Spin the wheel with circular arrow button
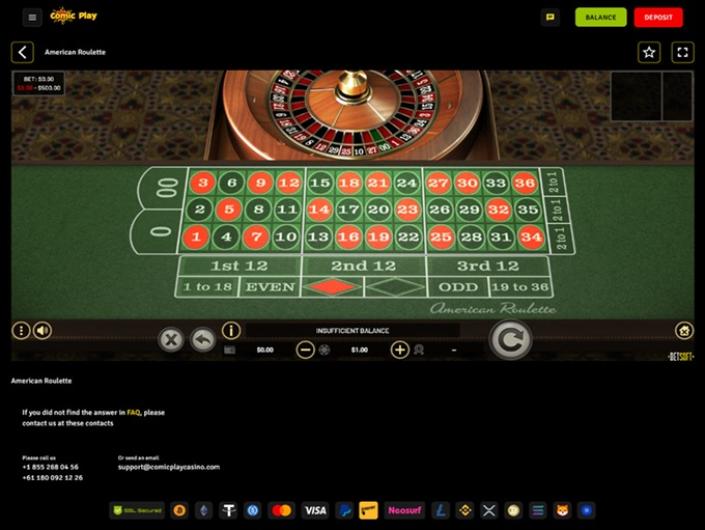The image size is (705, 530). [x=510, y=339]
